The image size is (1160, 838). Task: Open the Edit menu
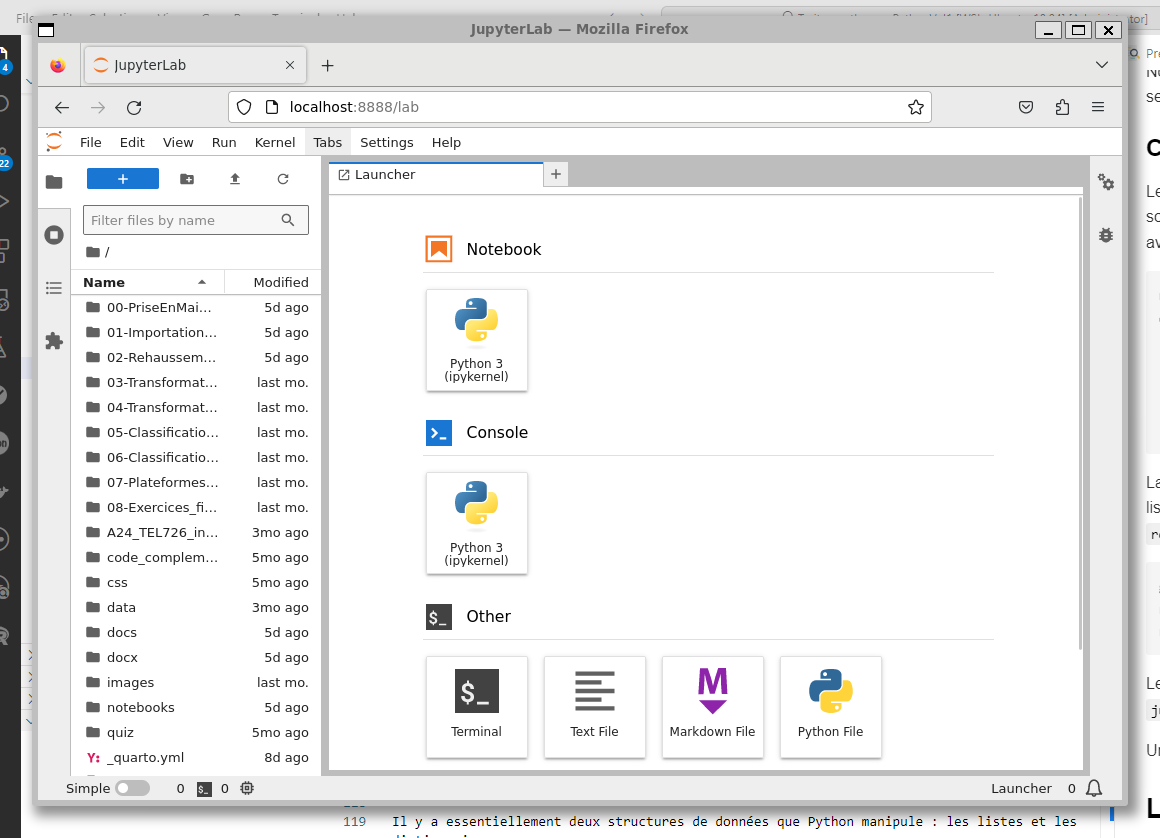coord(132,142)
